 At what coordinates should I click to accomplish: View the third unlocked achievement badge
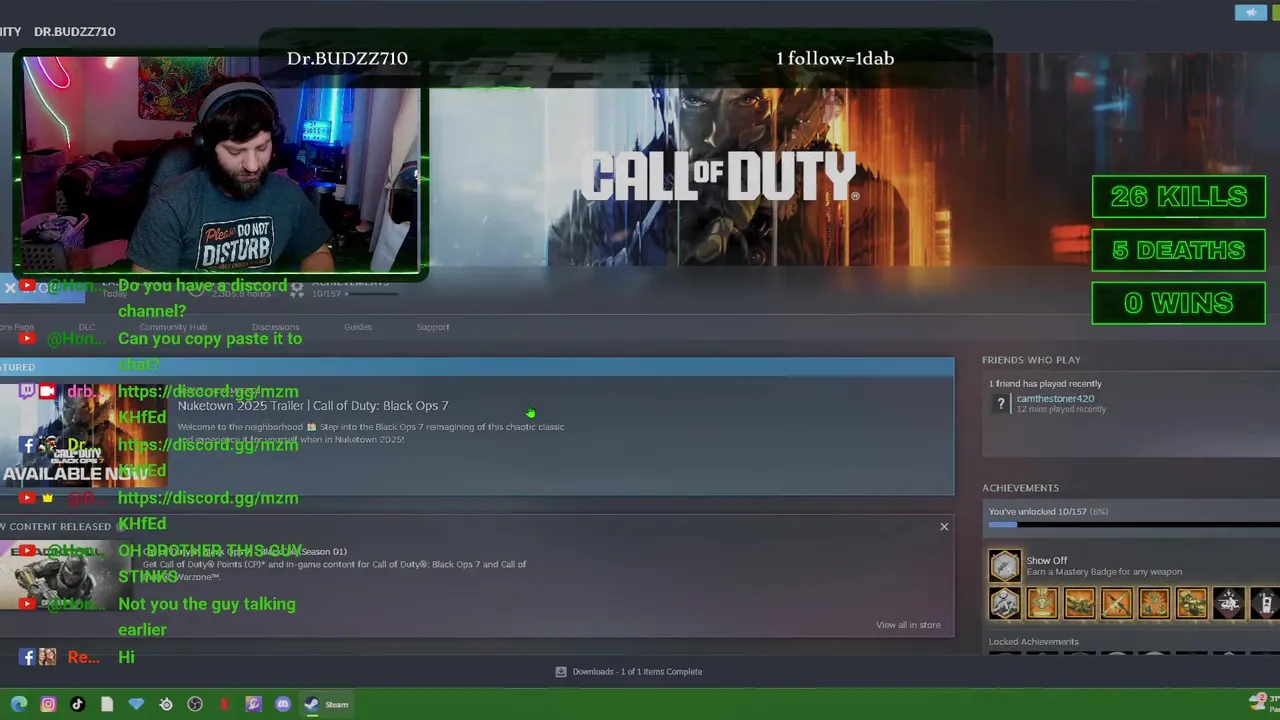click(1079, 603)
